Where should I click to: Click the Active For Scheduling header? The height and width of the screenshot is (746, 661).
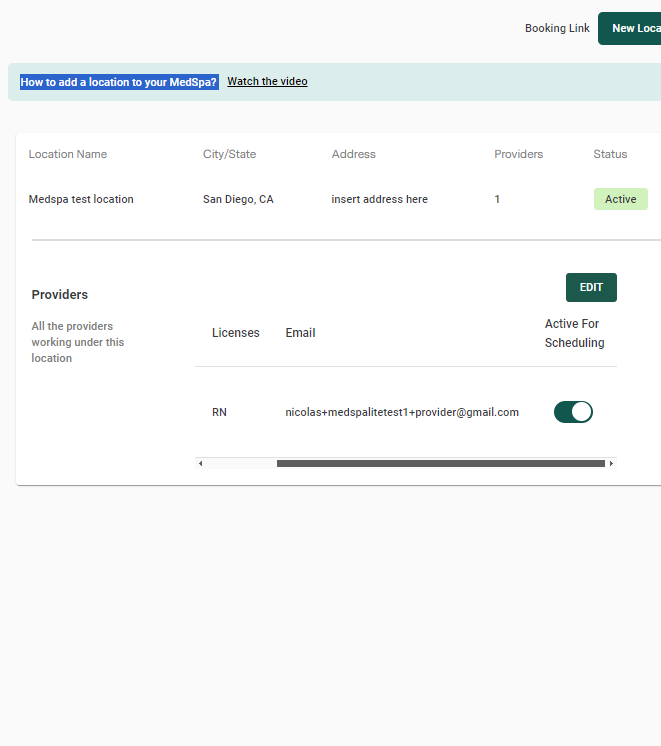(x=574, y=333)
